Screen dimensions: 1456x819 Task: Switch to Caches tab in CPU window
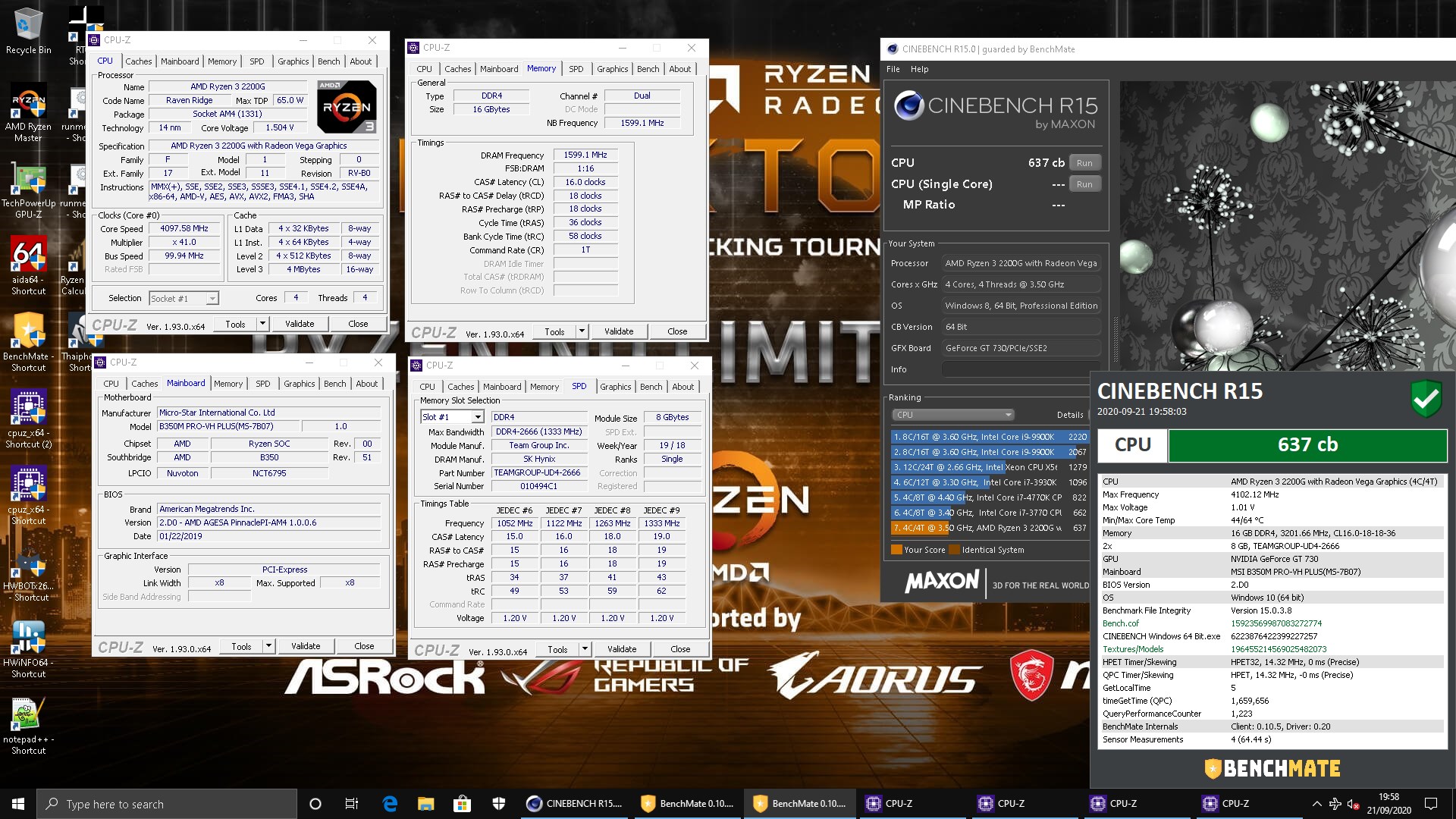click(138, 61)
